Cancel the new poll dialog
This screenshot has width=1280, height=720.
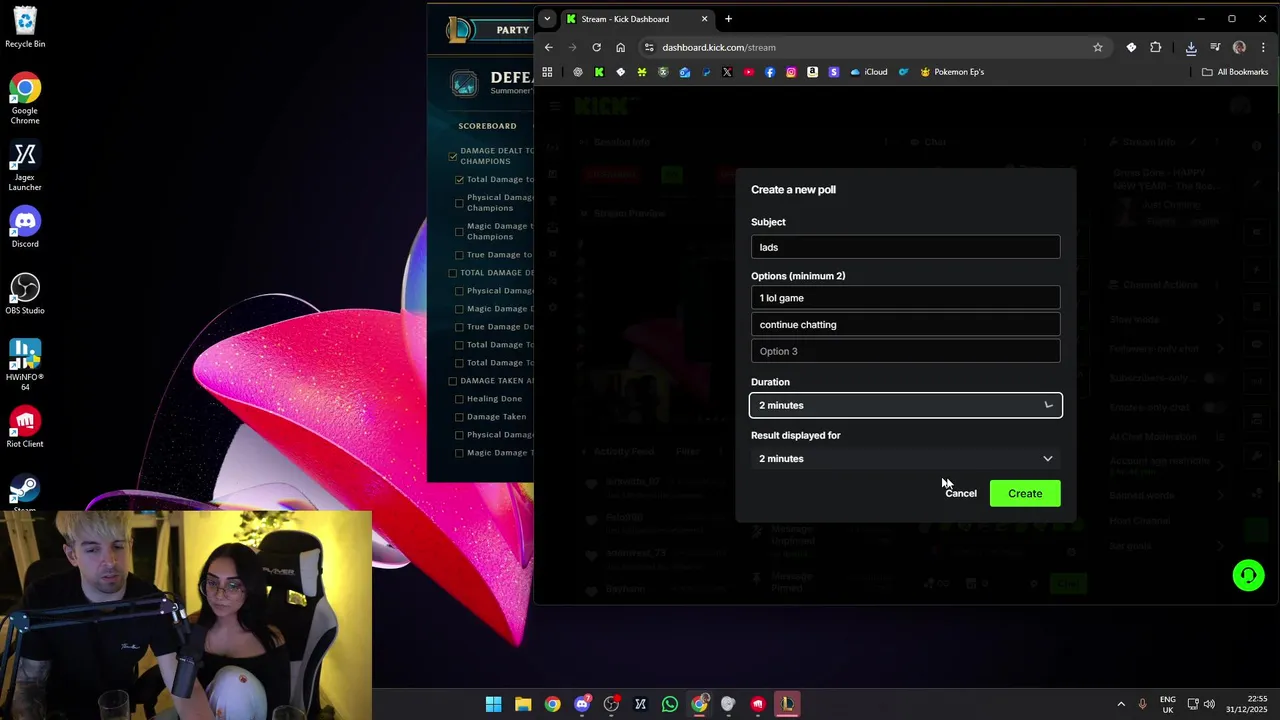tap(961, 493)
